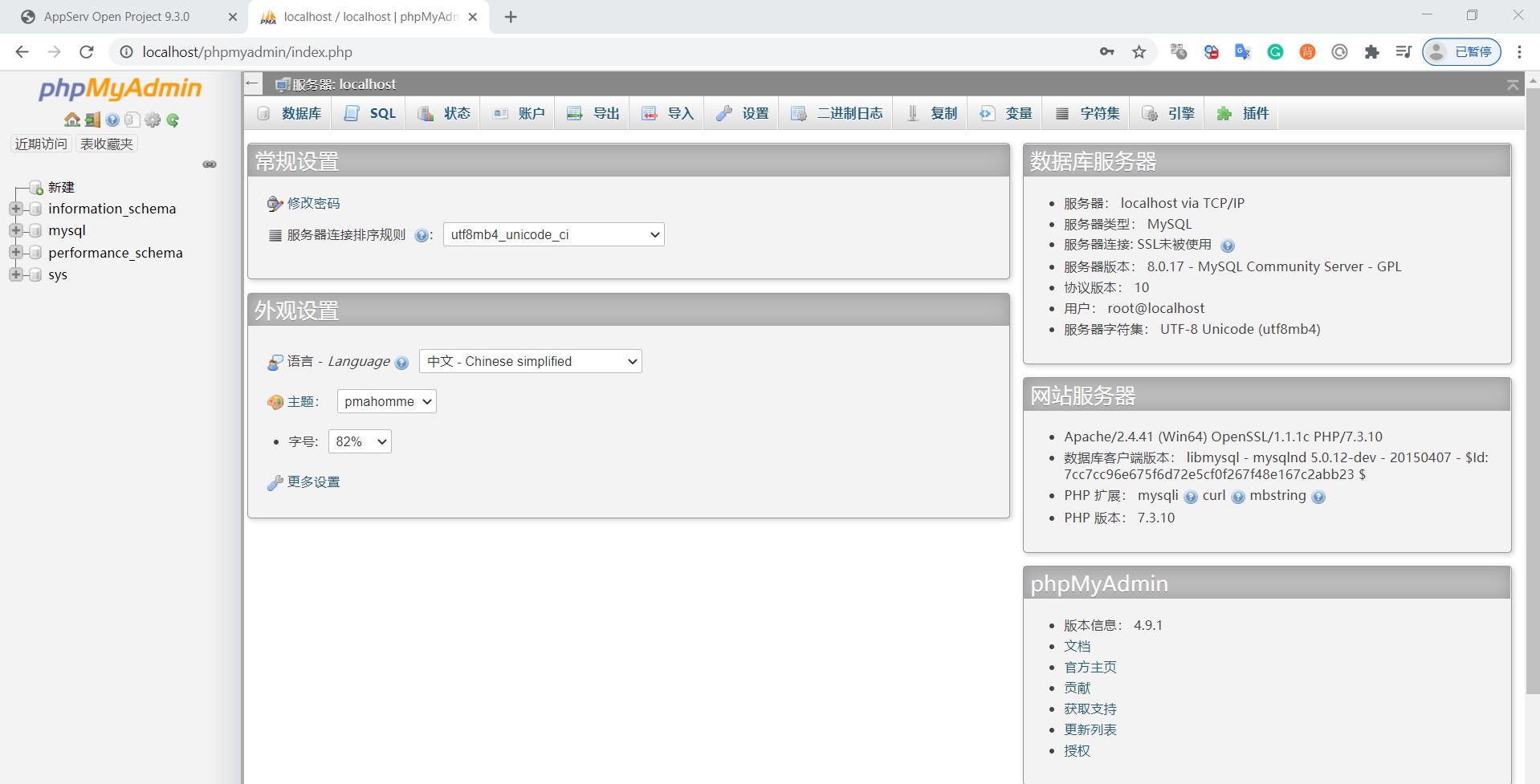This screenshot has height=784, width=1540.
Task: Open the 插件 tab
Action: coord(1243,113)
